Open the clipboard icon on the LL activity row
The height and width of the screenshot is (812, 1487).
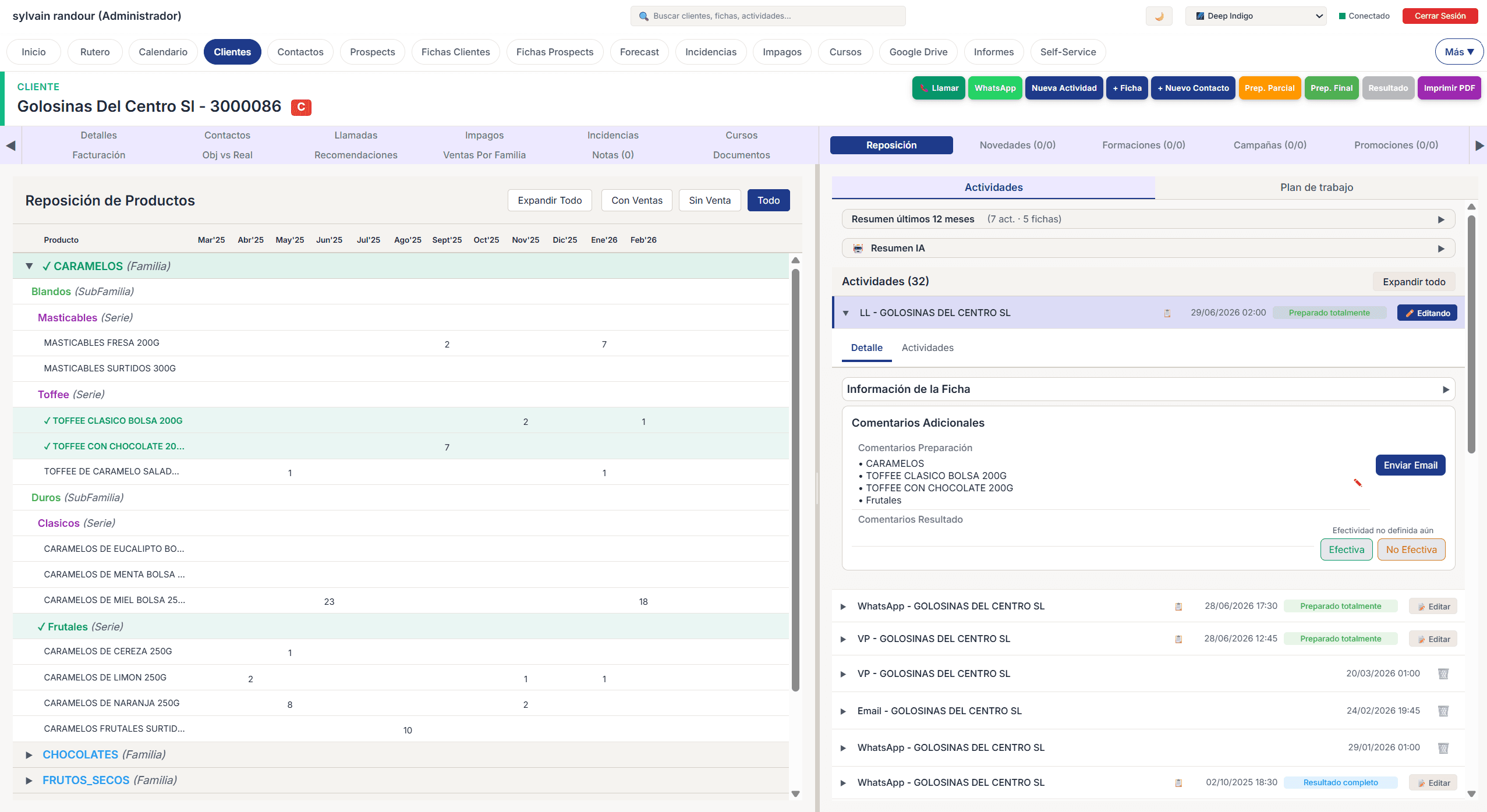coord(1167,313)
